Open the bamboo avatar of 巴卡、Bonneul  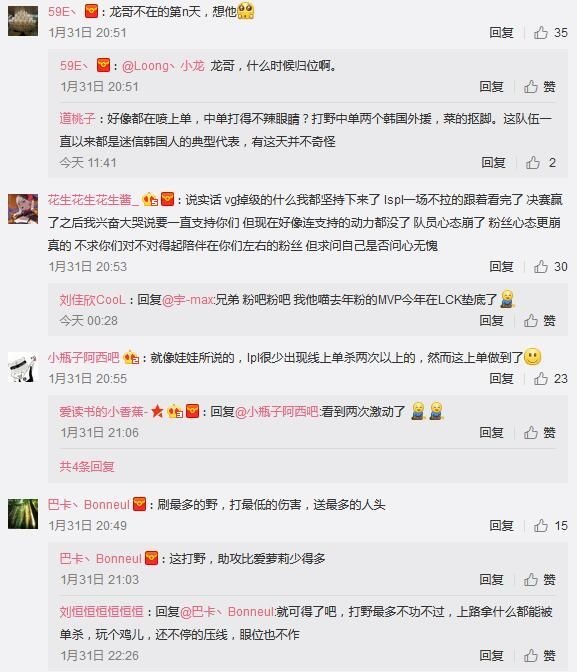coord(23,514)
